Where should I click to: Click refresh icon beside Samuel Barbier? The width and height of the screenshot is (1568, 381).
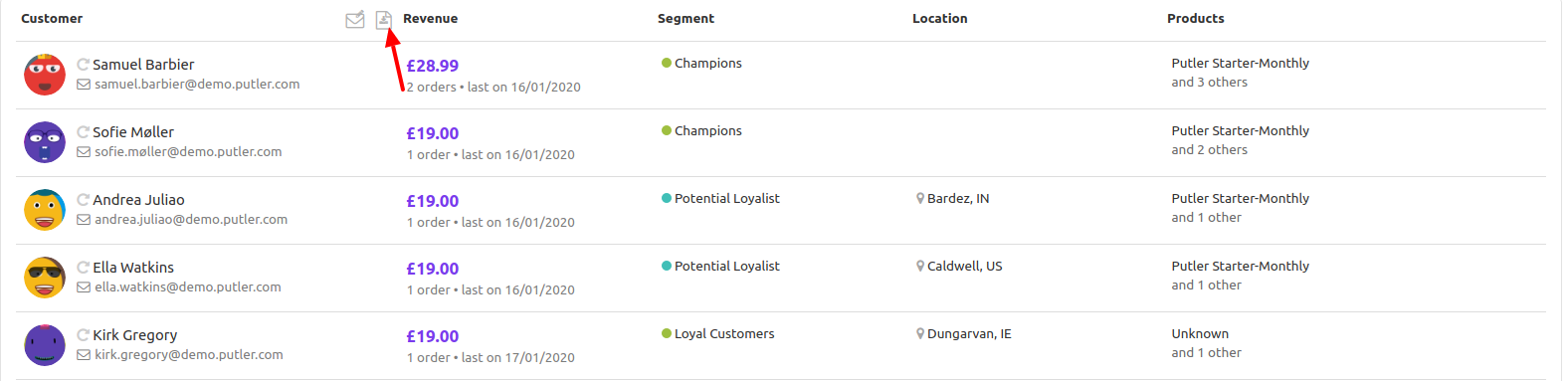click(x=84, y=65)
